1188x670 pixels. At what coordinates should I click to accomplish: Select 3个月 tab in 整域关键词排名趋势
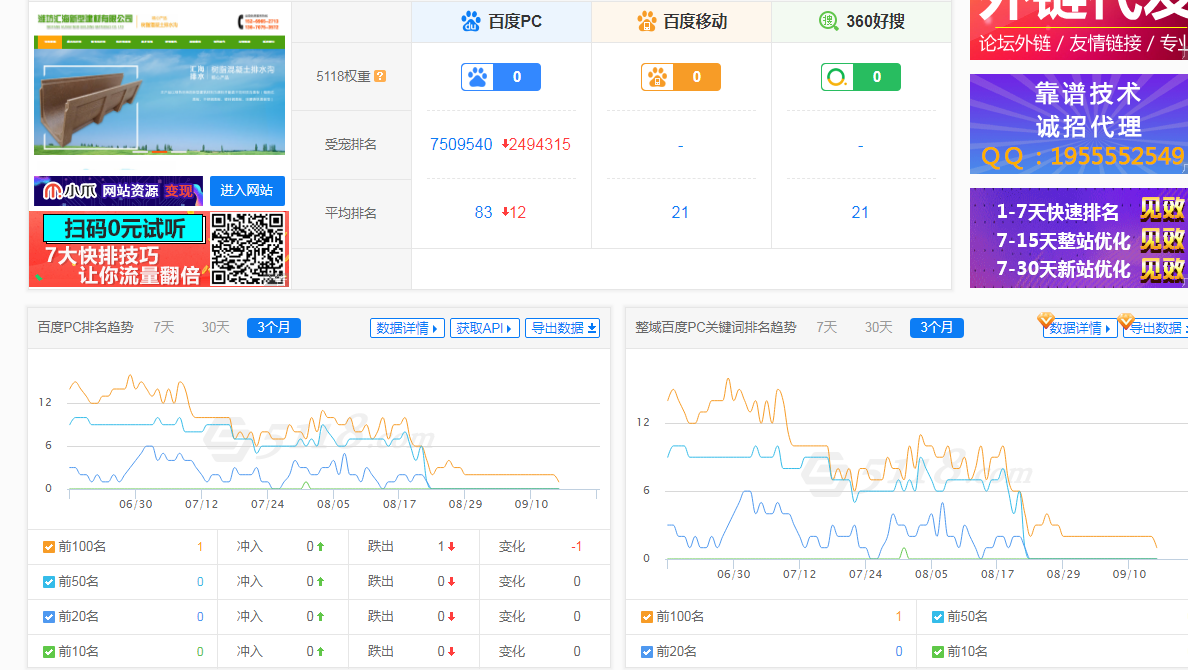pos(936,327)
